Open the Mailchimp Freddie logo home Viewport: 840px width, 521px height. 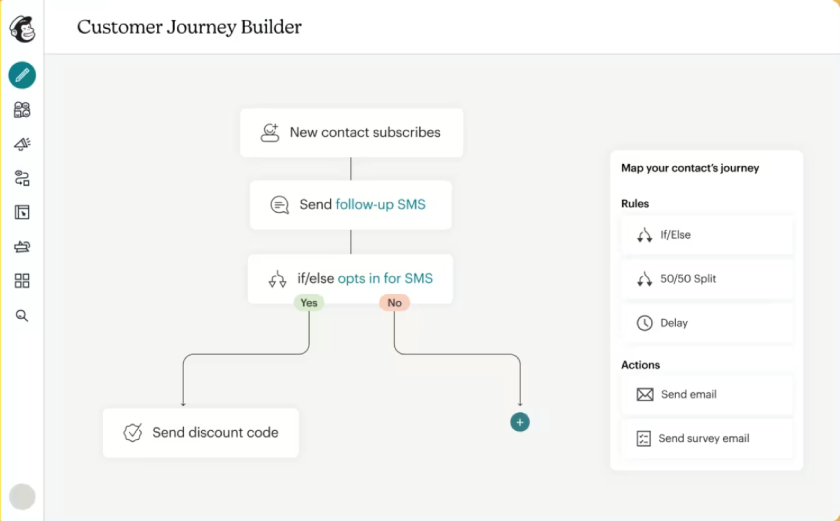(x=22, y=28)
